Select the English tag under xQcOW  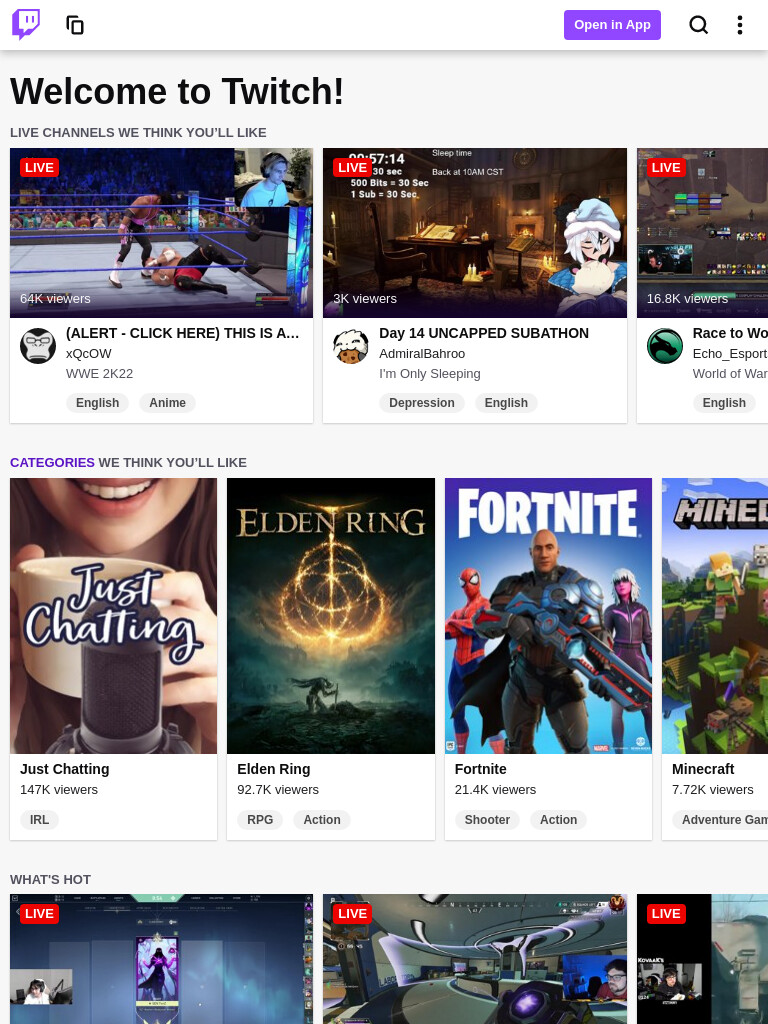[x=97, y=402]
